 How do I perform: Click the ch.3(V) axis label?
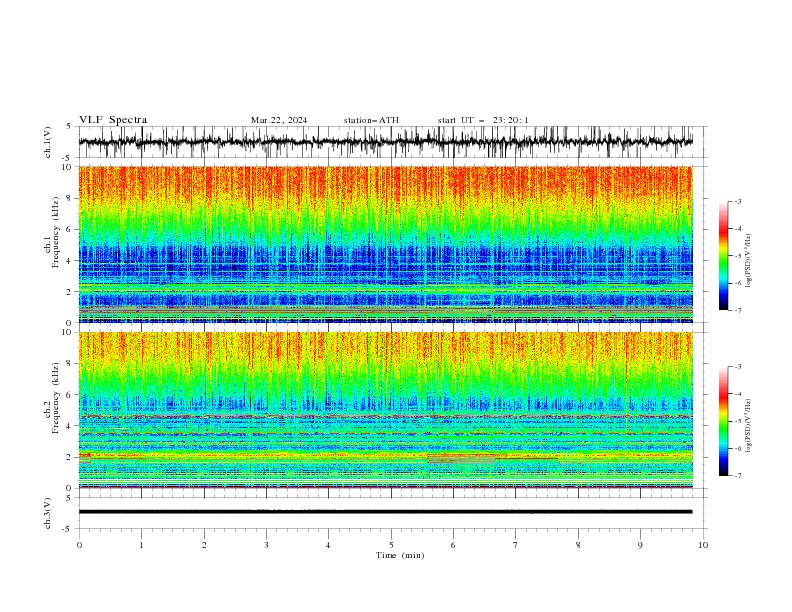pyautogui.click(x=48, y=513)
